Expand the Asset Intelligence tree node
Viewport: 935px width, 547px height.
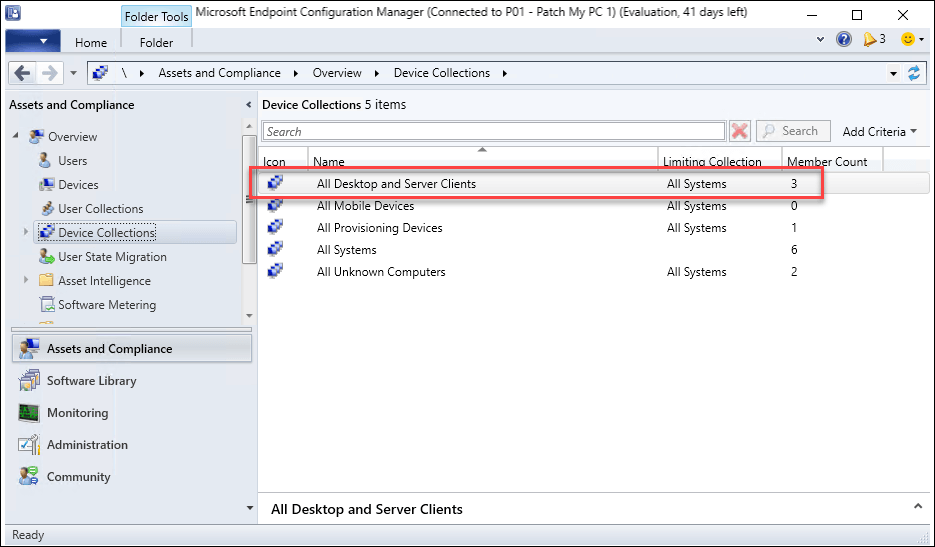[x=26, y=280]
